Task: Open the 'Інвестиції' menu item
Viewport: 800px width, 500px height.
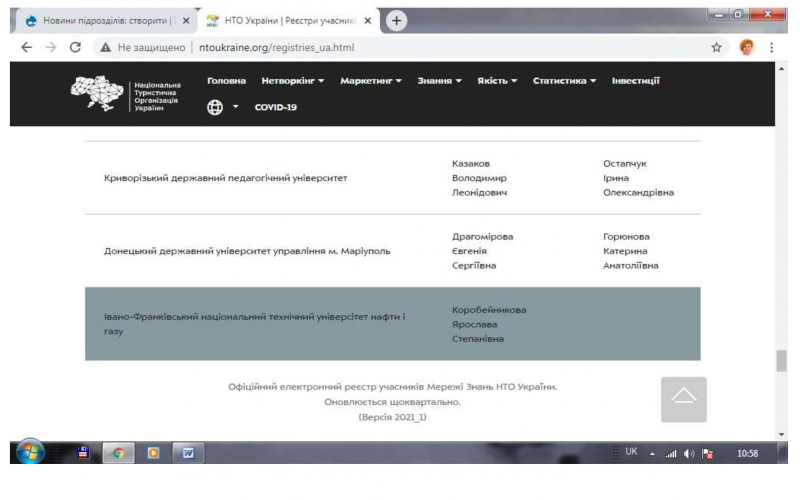Action: [636, 81]
